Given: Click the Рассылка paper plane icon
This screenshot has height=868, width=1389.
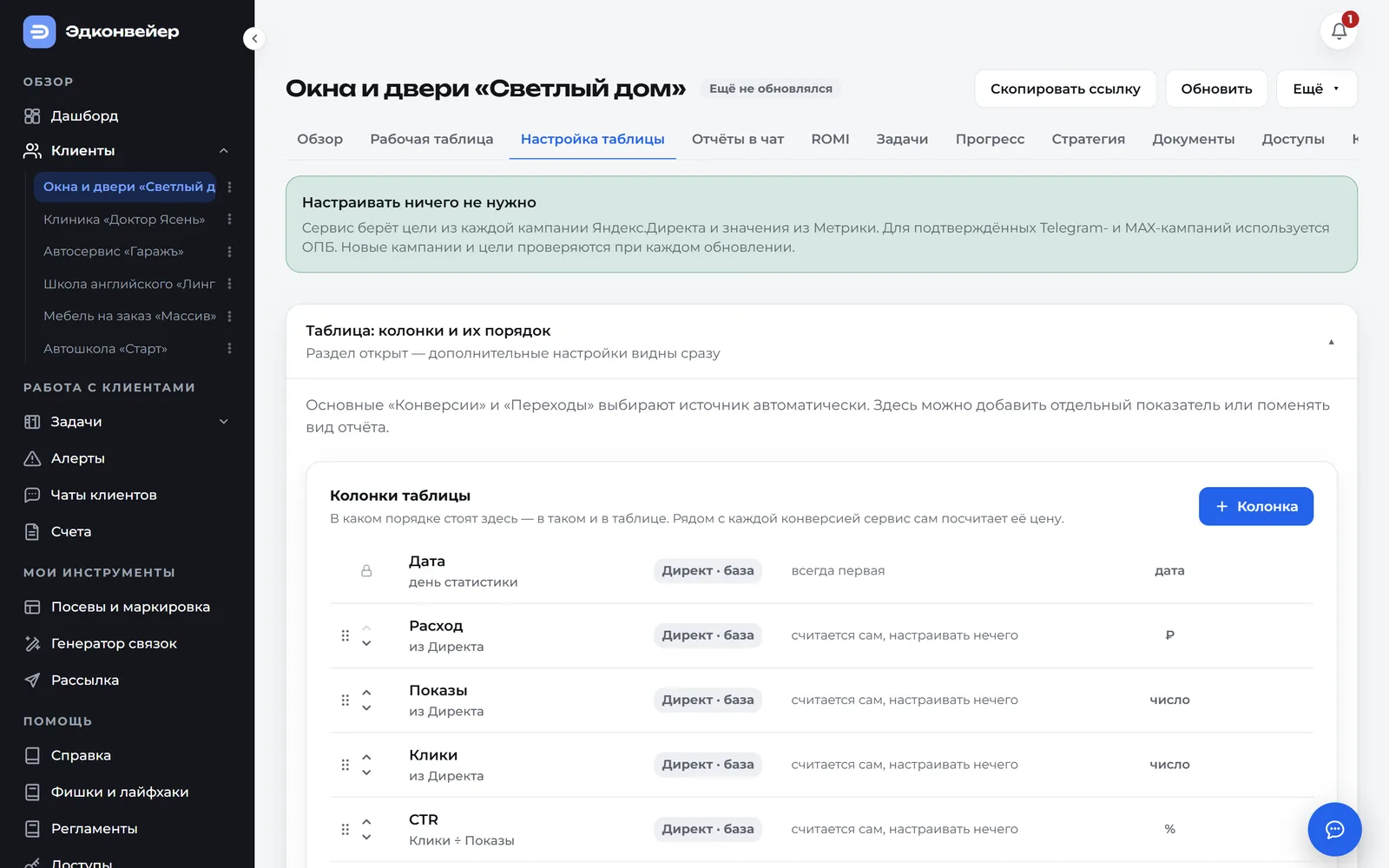Looking at the screenshot, I should [32, 680].
